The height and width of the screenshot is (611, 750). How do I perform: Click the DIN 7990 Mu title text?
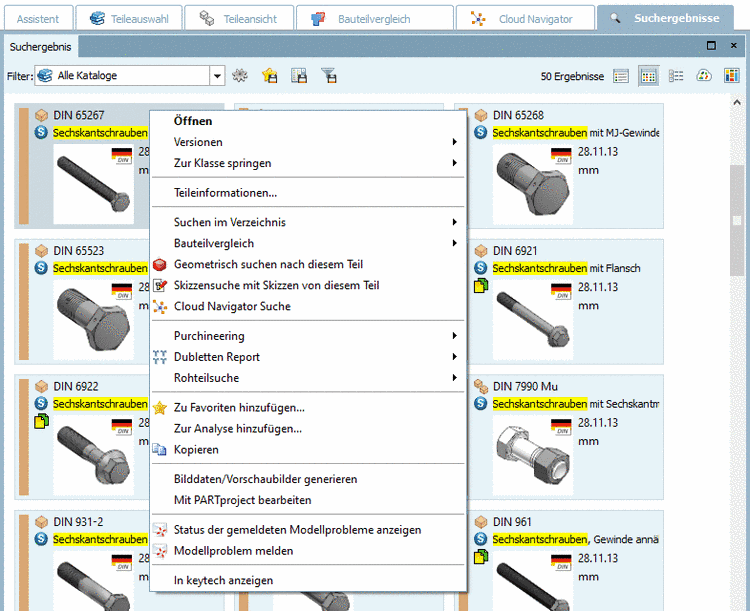pyautogui.click(x=525, y=386)
